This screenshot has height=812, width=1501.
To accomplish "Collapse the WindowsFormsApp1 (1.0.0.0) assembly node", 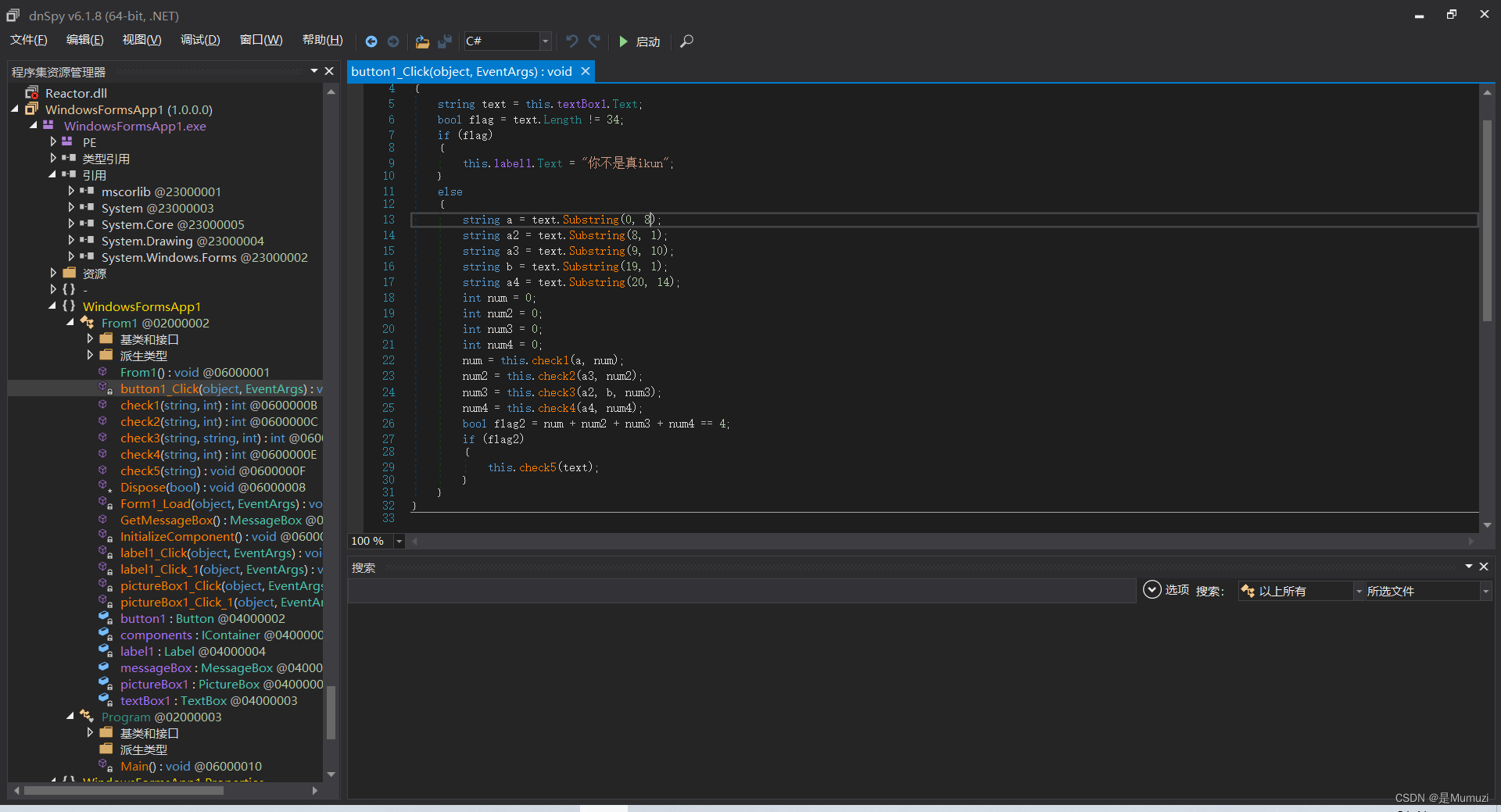I will (x=15, y=109).
